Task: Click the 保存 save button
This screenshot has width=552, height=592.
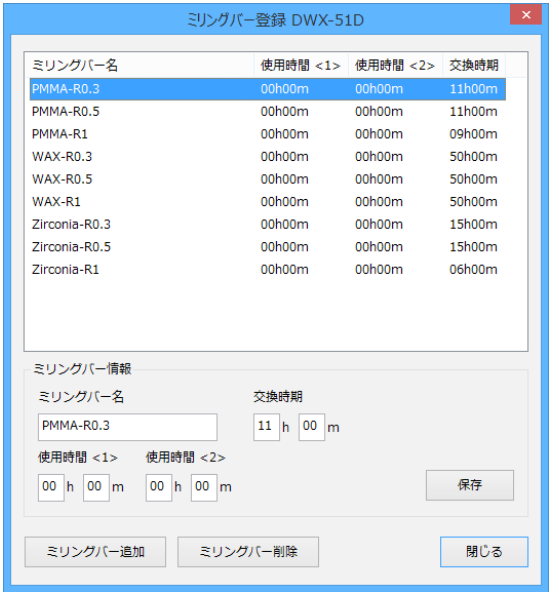Action: (470, 485)
